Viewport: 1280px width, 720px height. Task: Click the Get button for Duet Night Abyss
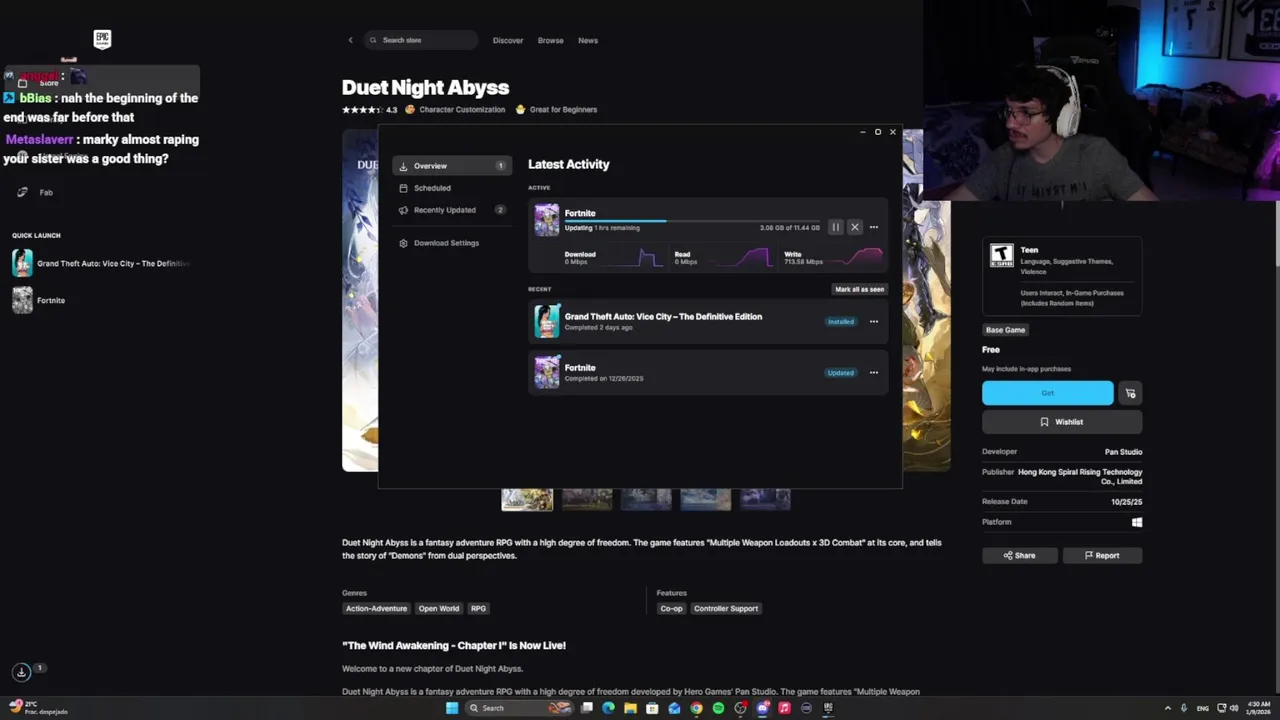pos(1047,393)
